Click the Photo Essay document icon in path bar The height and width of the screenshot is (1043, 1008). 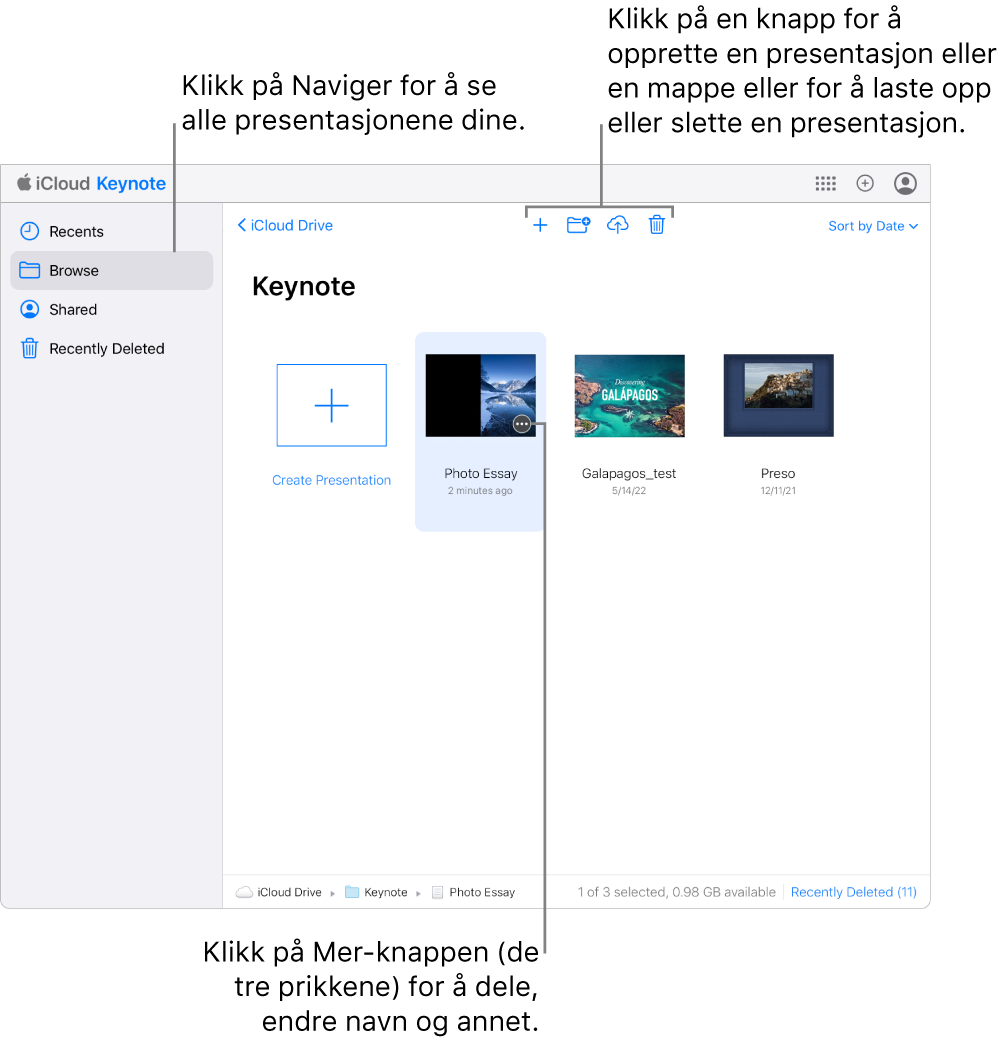tap(438, 892)
